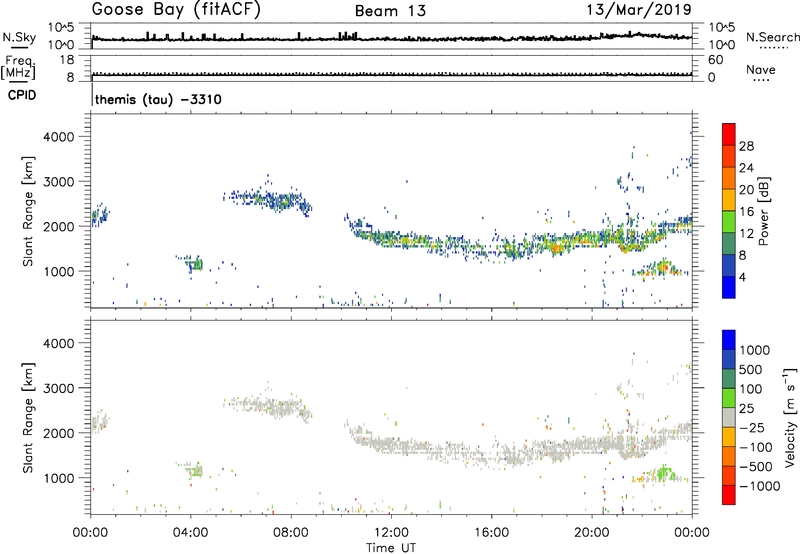Click the date "13/Mar/2019"
The image size is (800, 554).
pos(639,9)
